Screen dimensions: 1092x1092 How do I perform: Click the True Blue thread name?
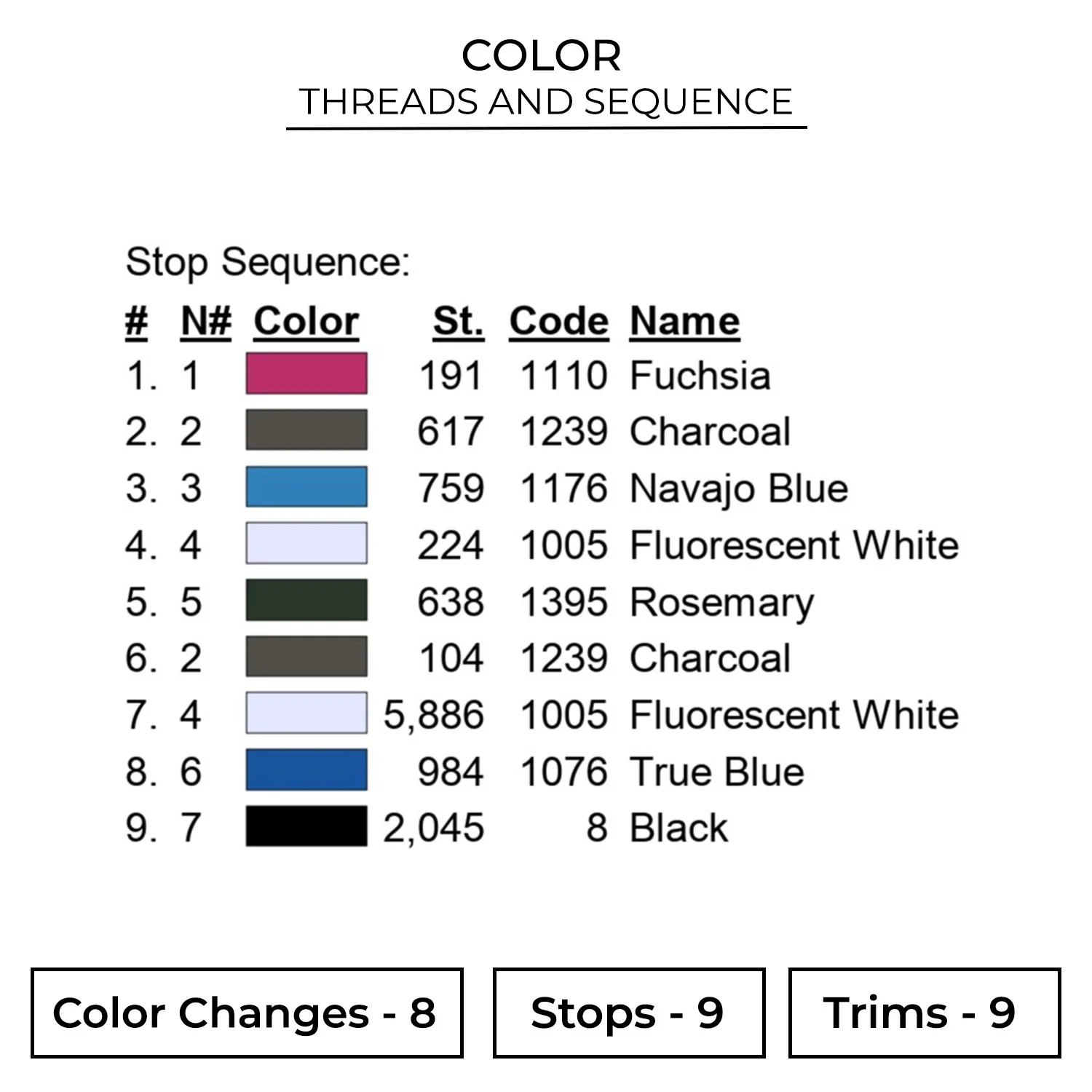pos(717,772)
